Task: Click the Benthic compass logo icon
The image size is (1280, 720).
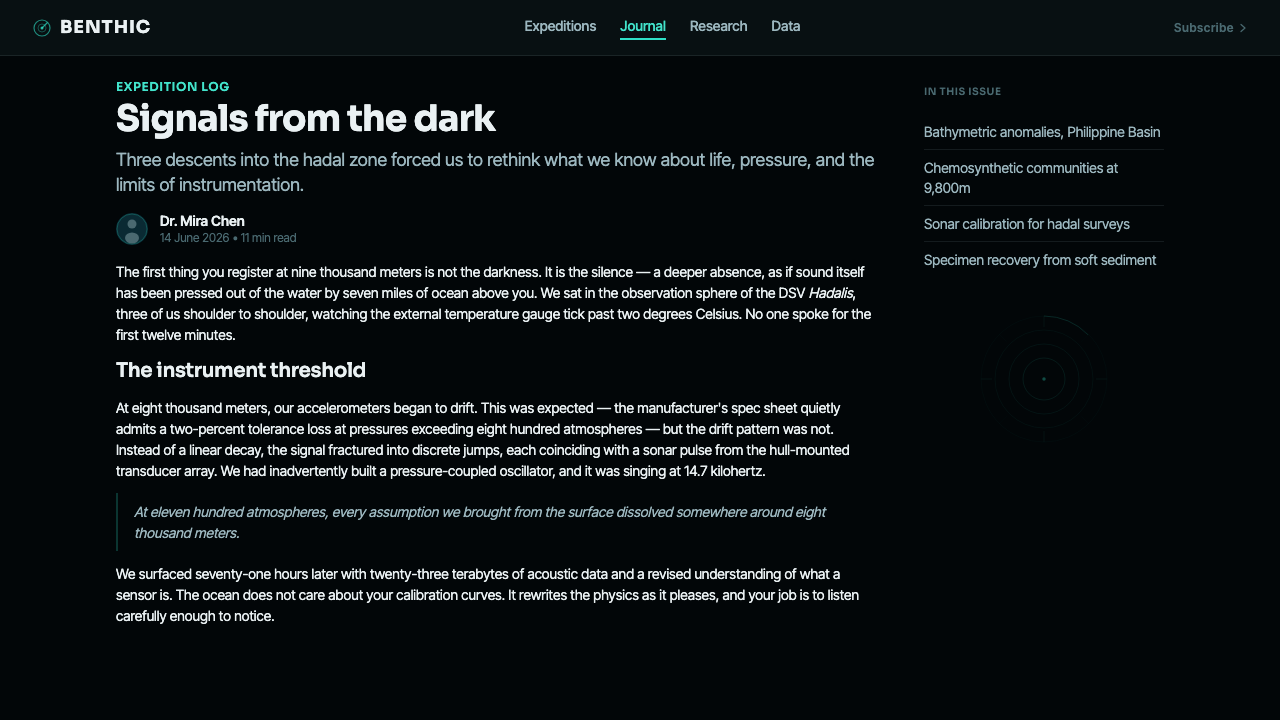Action: pos(42,28)
